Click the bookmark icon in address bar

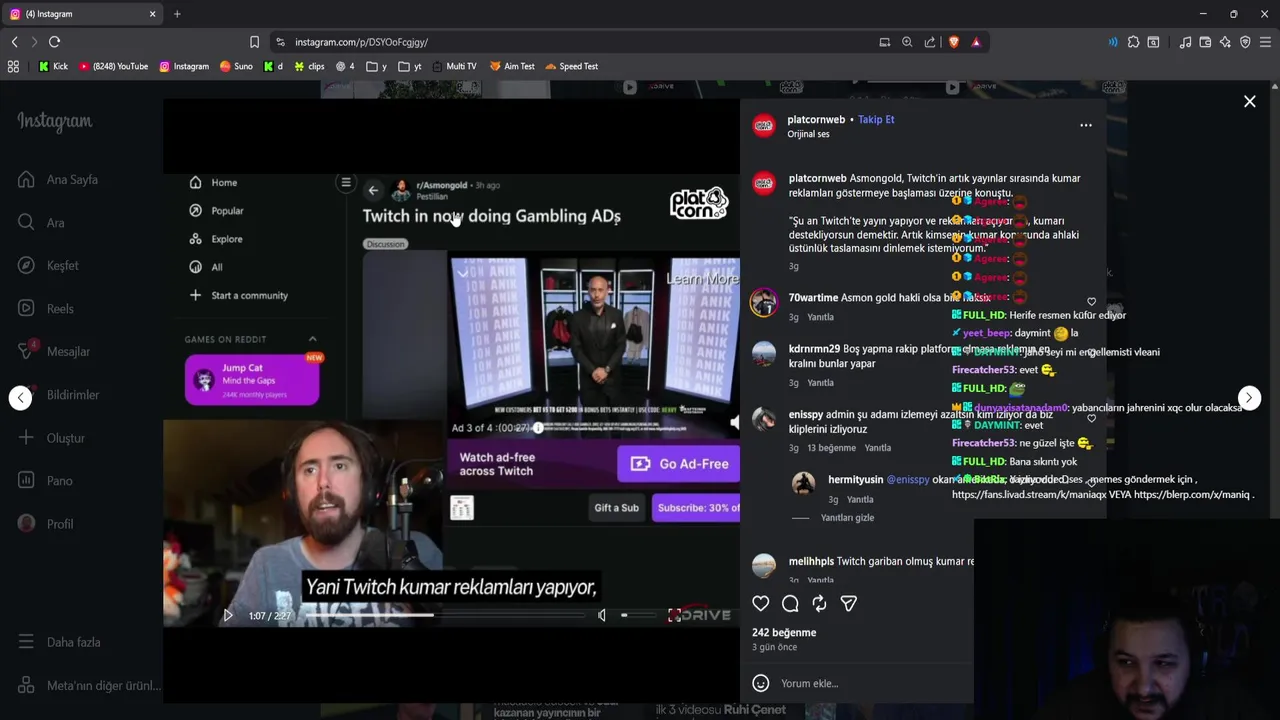click(254, 42)
